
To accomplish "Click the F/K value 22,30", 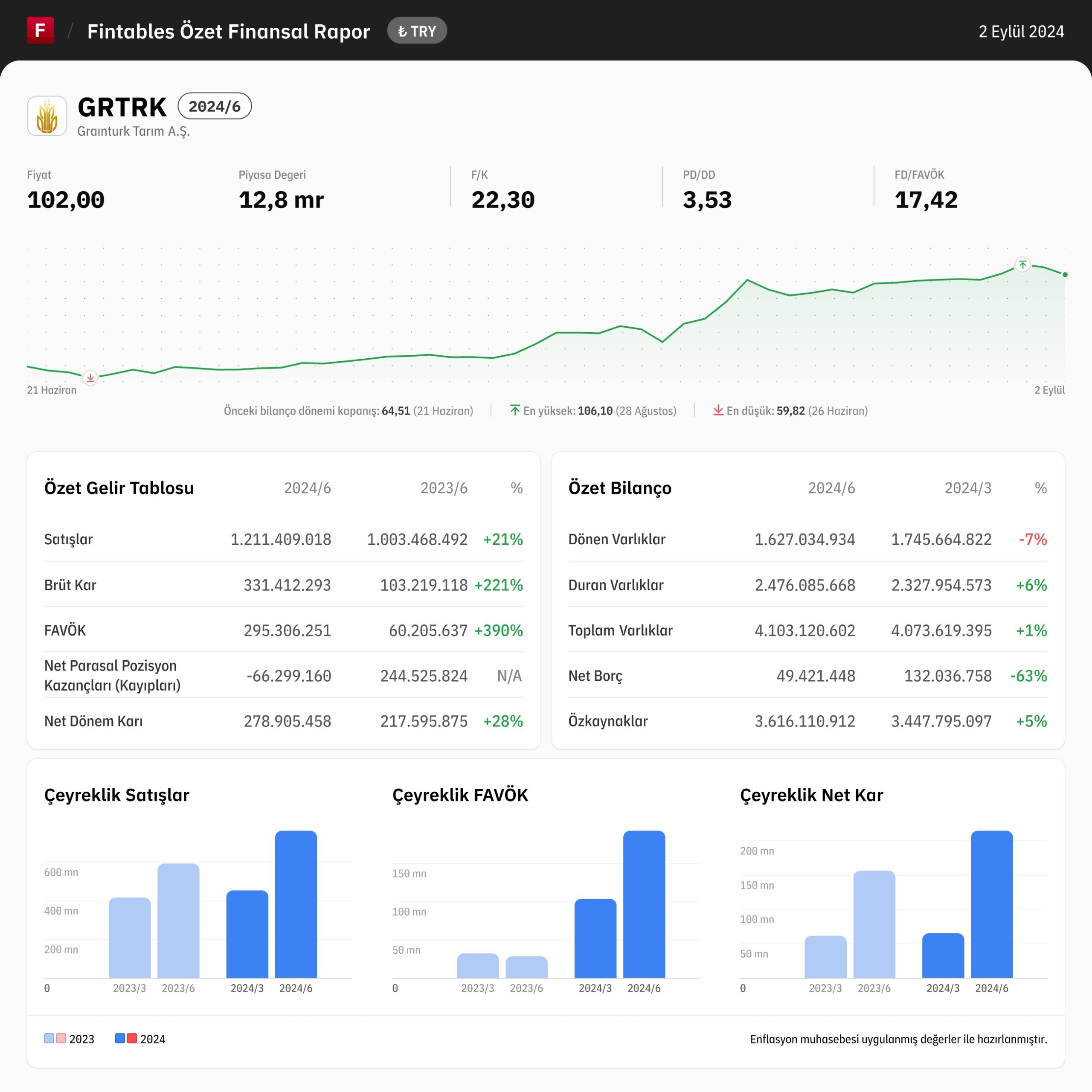I will 503,200.
